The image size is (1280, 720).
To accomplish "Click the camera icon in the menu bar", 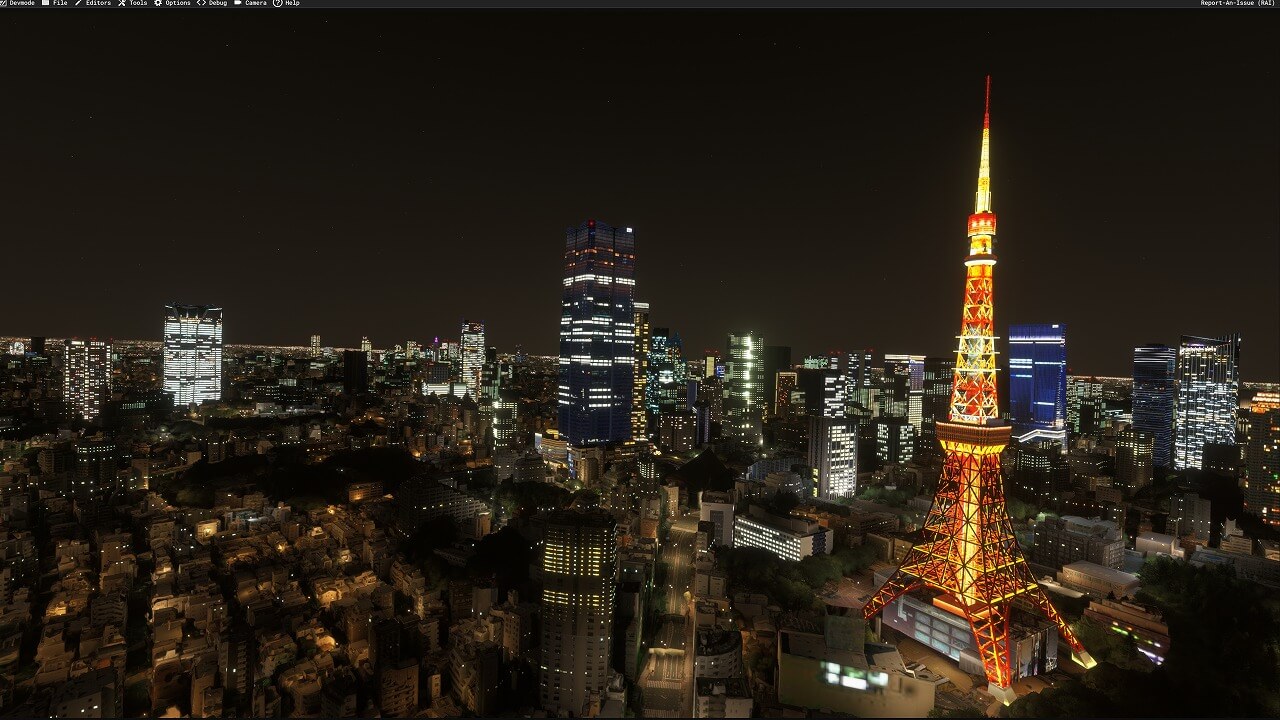I will [238, 3].
